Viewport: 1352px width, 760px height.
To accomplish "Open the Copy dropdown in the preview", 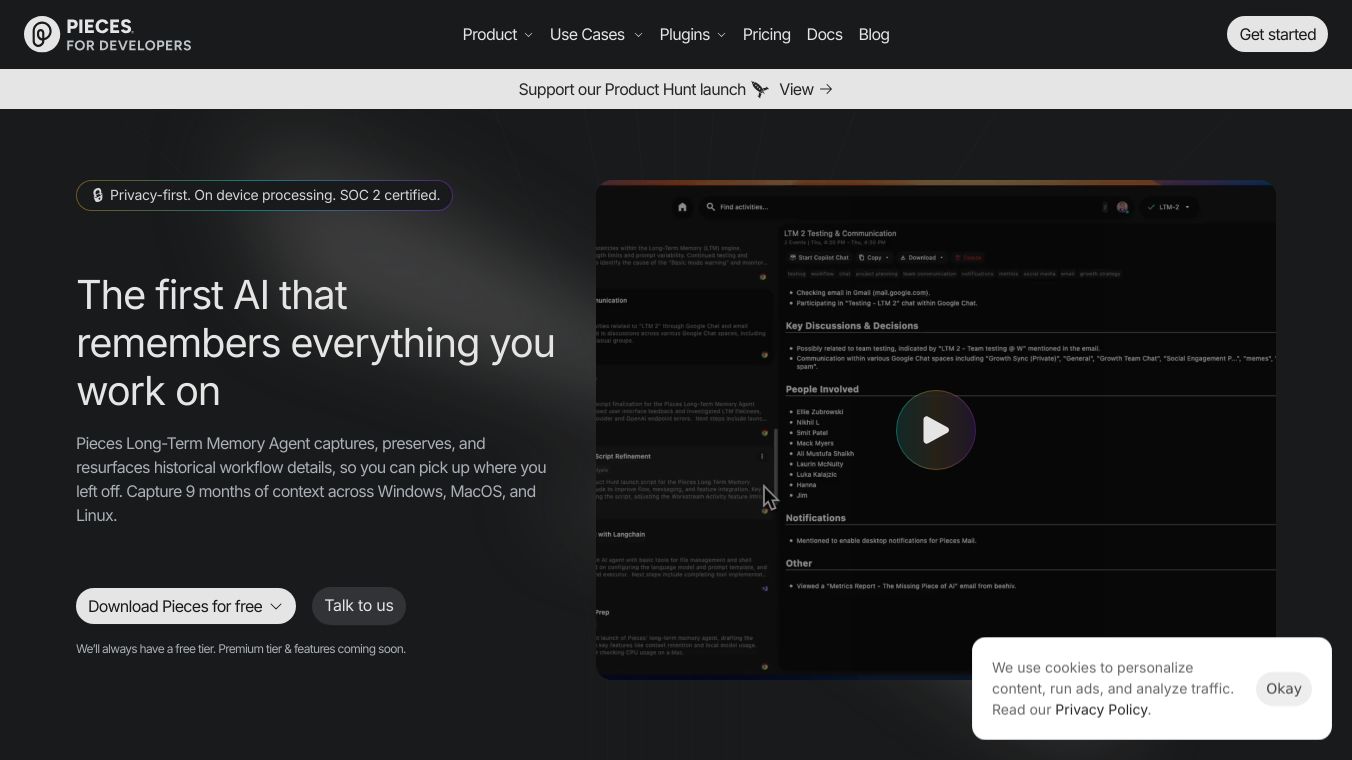I will 873,257.
